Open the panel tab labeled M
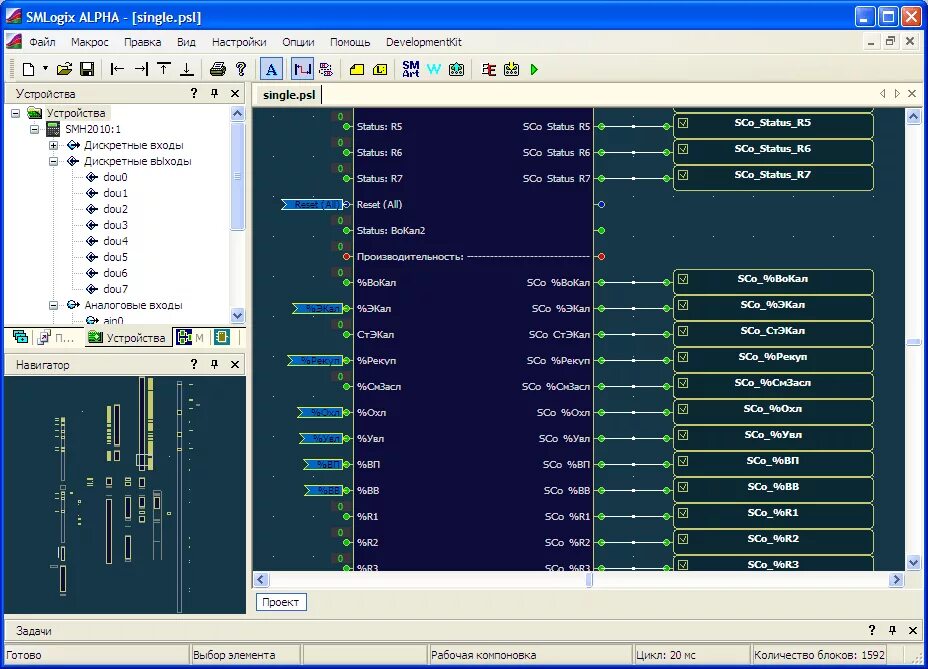 click(191, 337)
